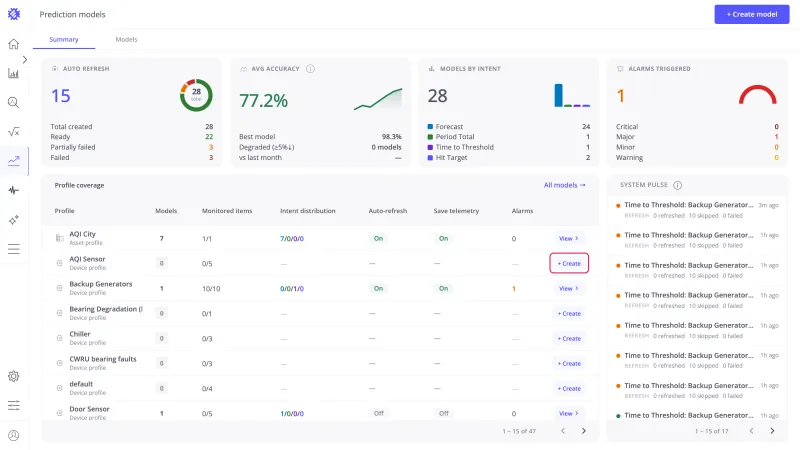The image size is (800, 450).
Task: Go to previous page of System Pulse
Action: click(x=751, y=431)
